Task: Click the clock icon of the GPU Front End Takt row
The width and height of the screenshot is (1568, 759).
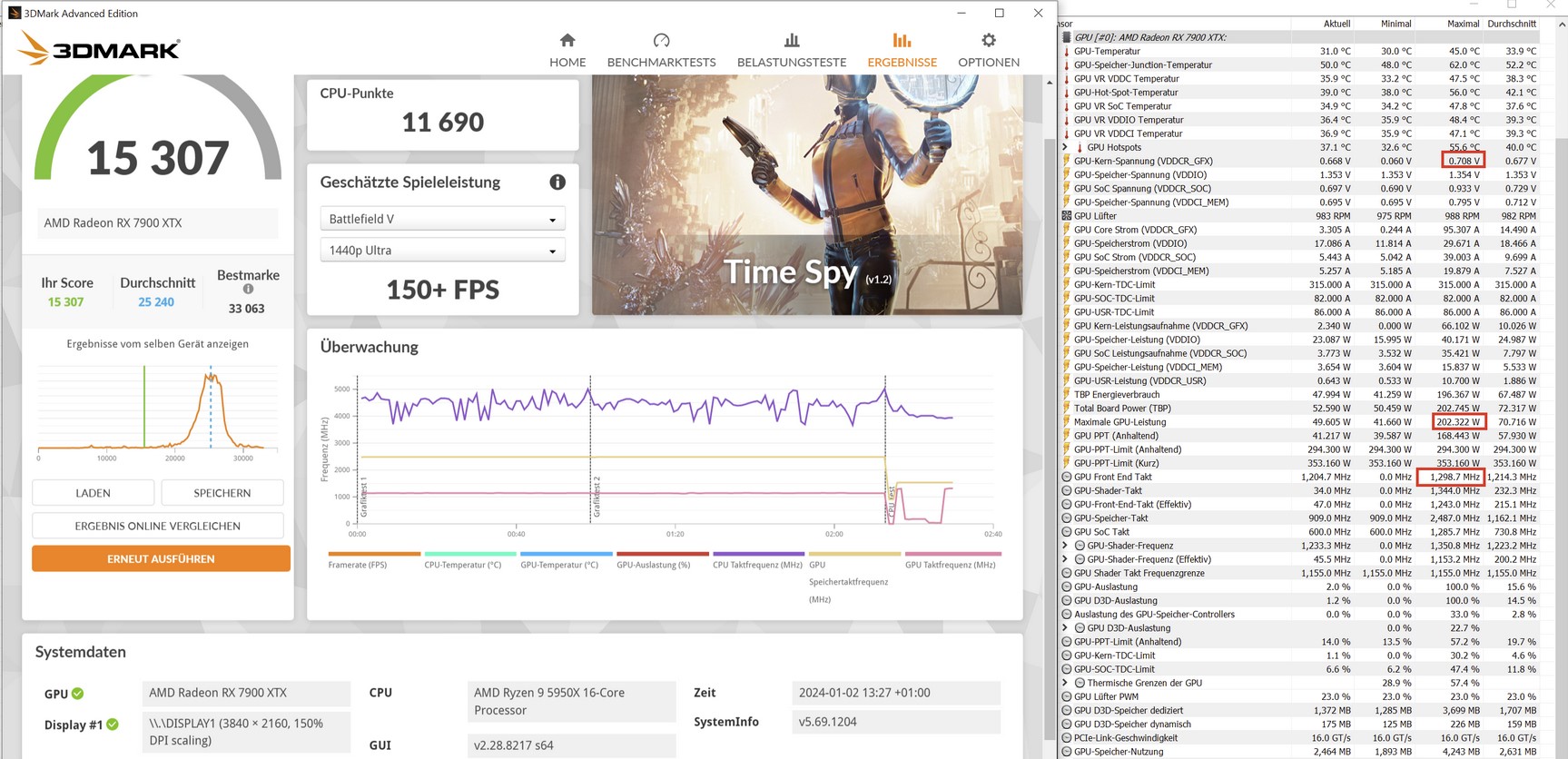Action: point(1067,477)
